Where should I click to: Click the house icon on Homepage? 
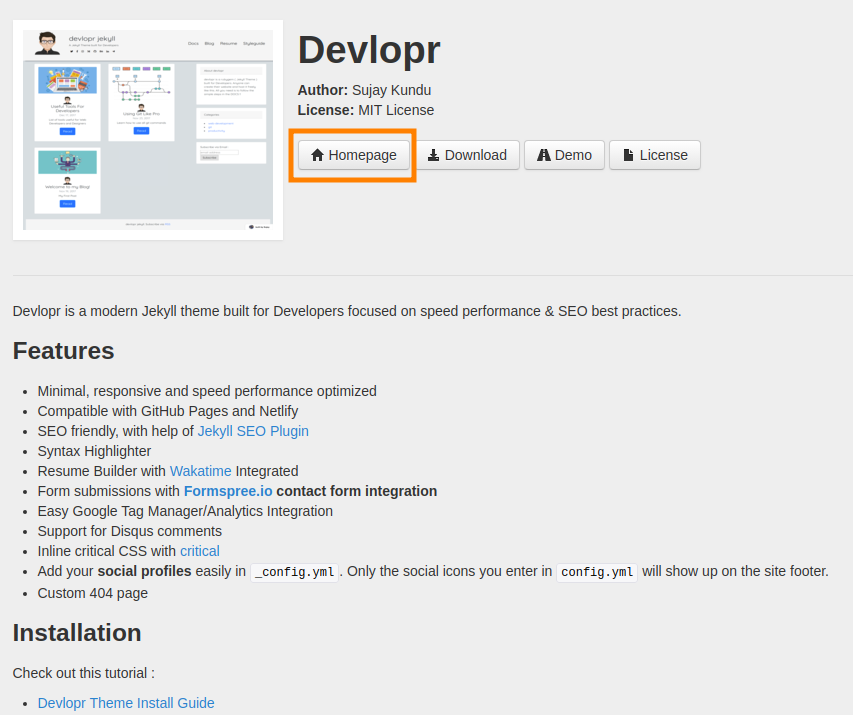coord(317,155)
